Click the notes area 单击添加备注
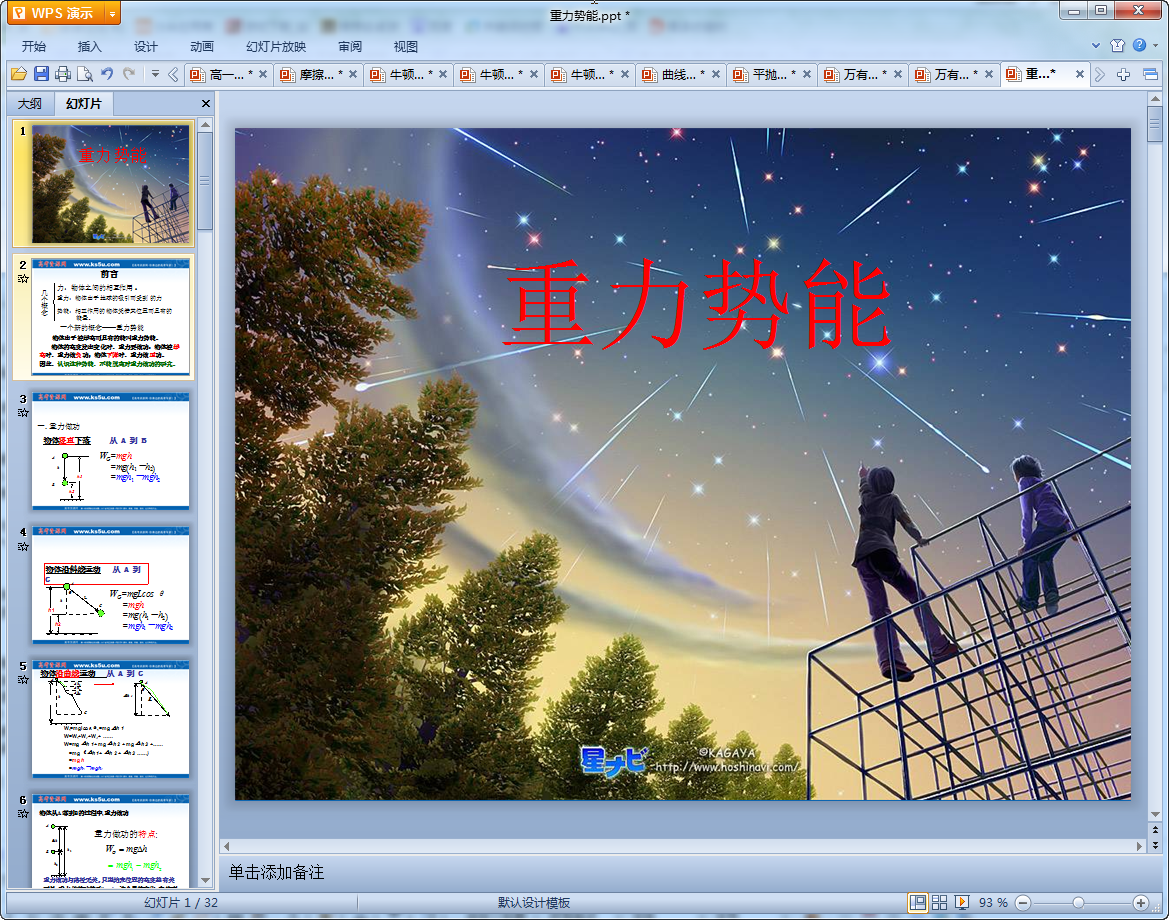Image resolution: width=1169 pixels, height=920 pixels. pos(276,872)
